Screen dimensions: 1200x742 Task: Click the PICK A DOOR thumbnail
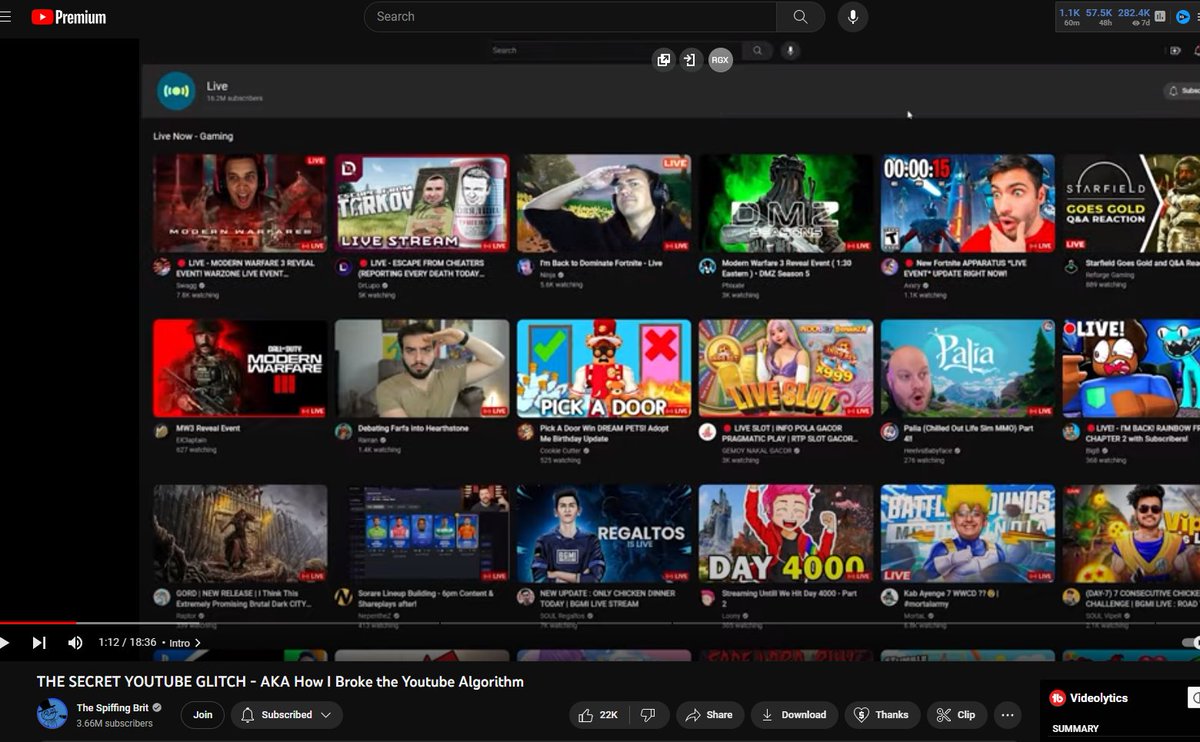click(603, 368)
